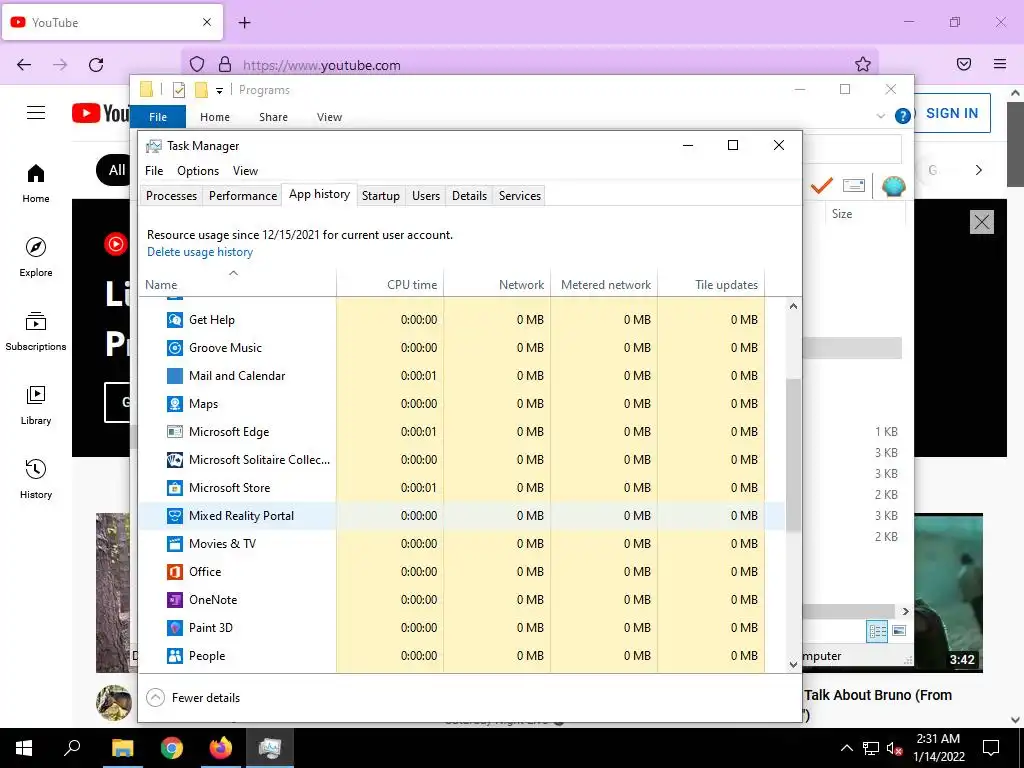The image size is (1024, 768).
Task: Click the People app icon
Action: pyautogui.click(x=174, y=656)
